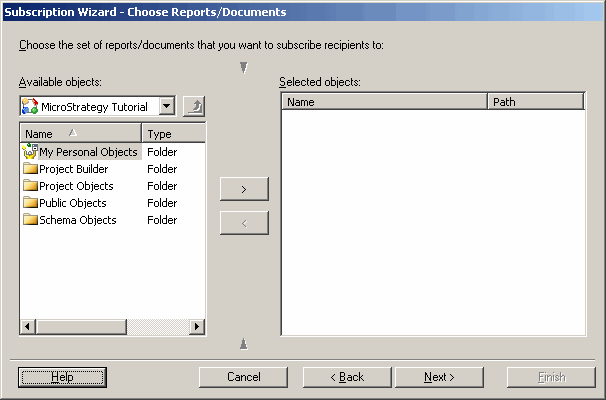Click the Project Builder folder icon
This screenshot has width=606, height=400.
click(30, 169)
